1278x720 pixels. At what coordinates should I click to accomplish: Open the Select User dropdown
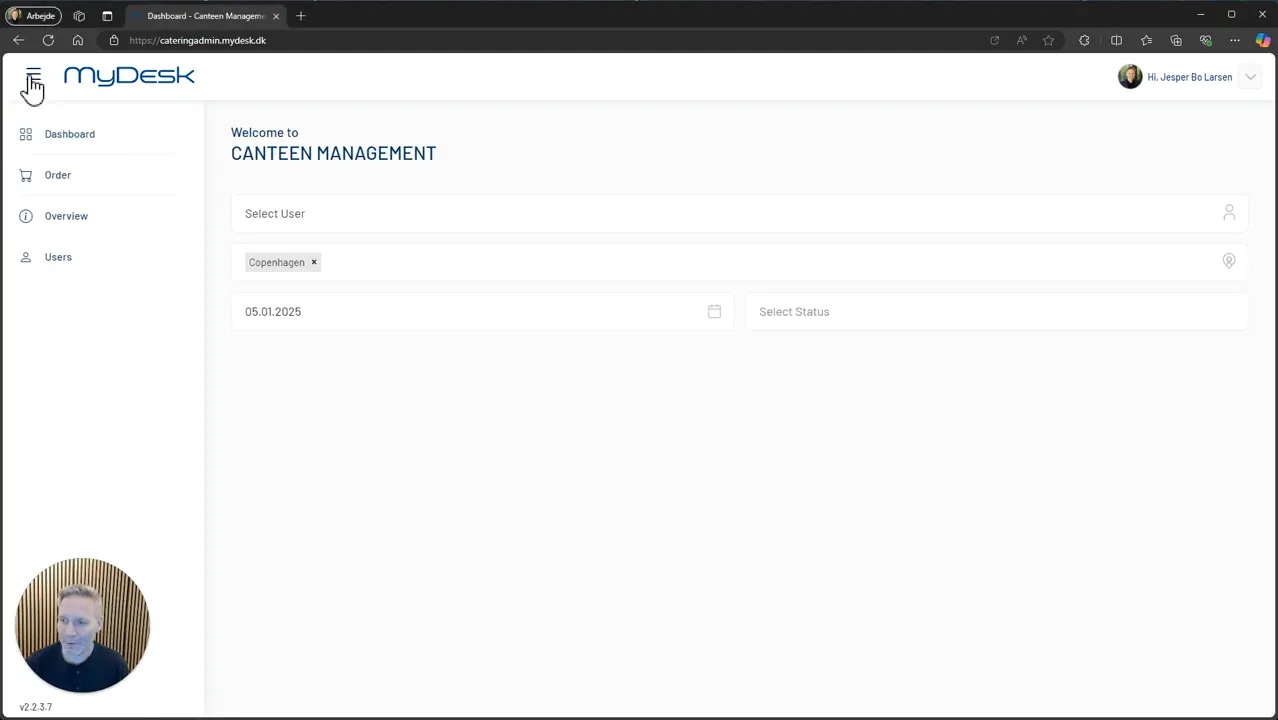pyautogui.click(x=739, y=213)
